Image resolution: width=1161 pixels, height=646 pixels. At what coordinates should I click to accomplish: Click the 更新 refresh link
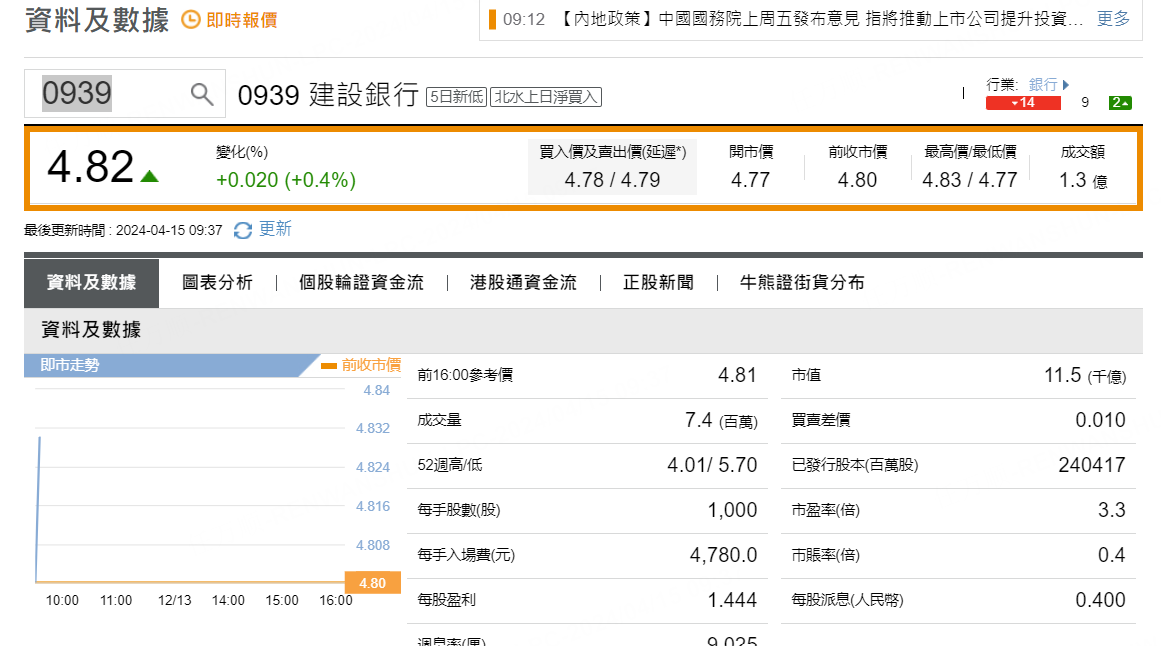click(275, 229)
